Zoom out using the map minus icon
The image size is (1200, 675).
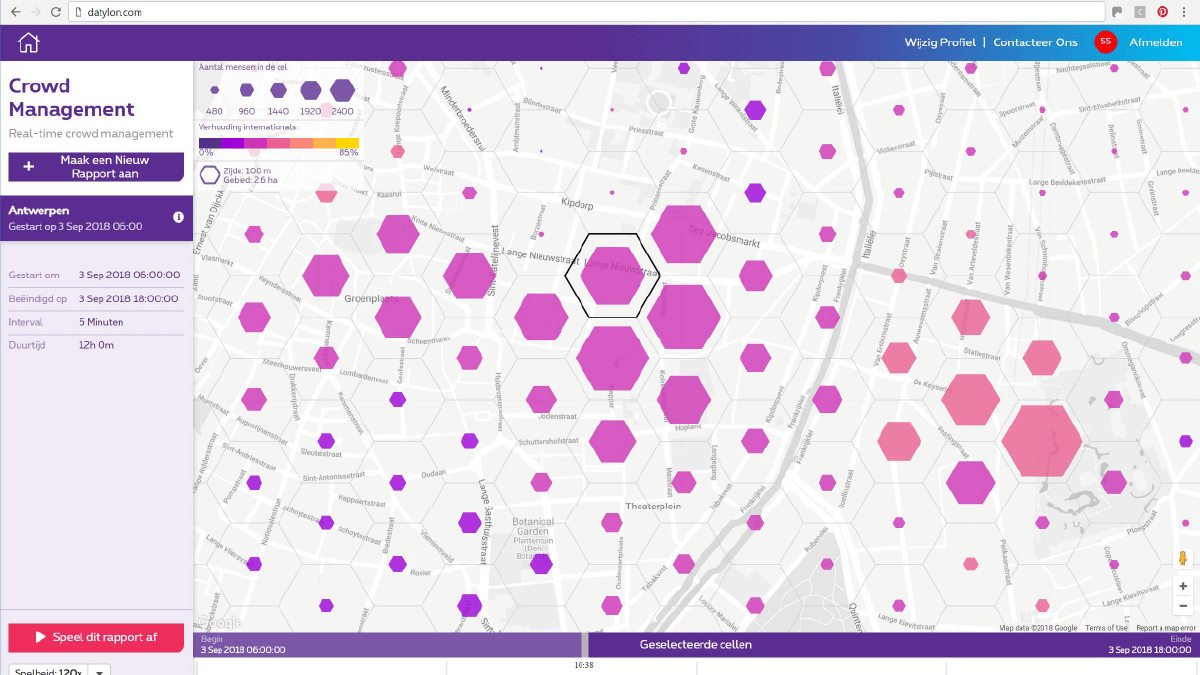click(x=1182, y=604)
